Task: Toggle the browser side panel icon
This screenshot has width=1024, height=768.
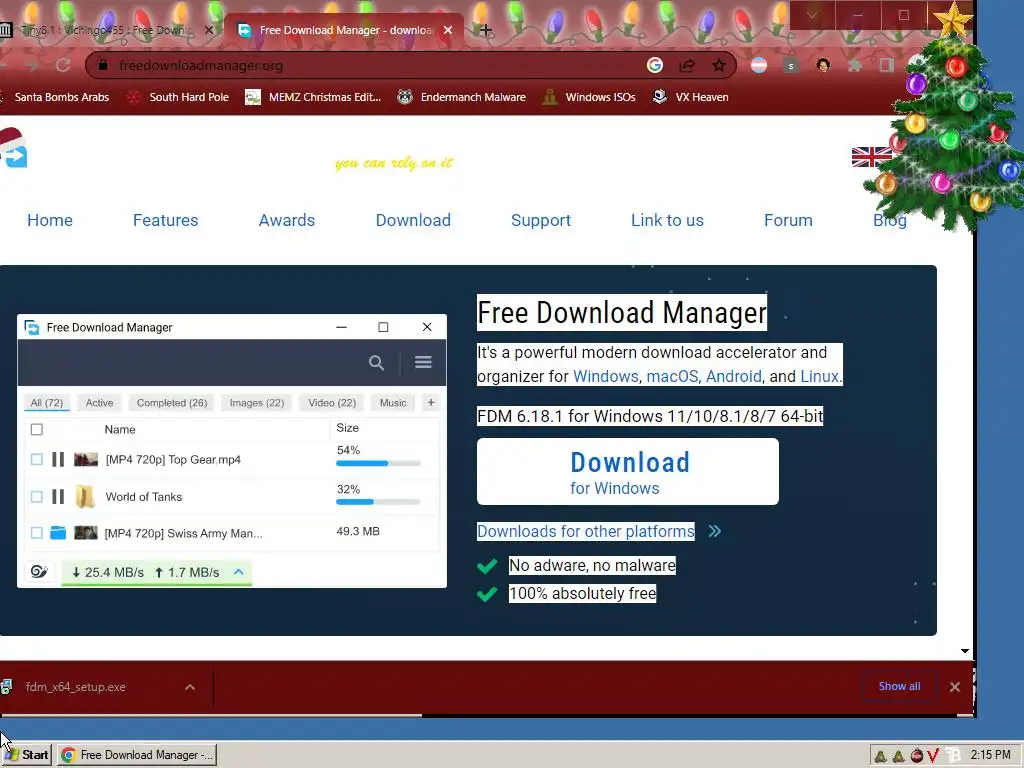Action: [x=886, y=65]
